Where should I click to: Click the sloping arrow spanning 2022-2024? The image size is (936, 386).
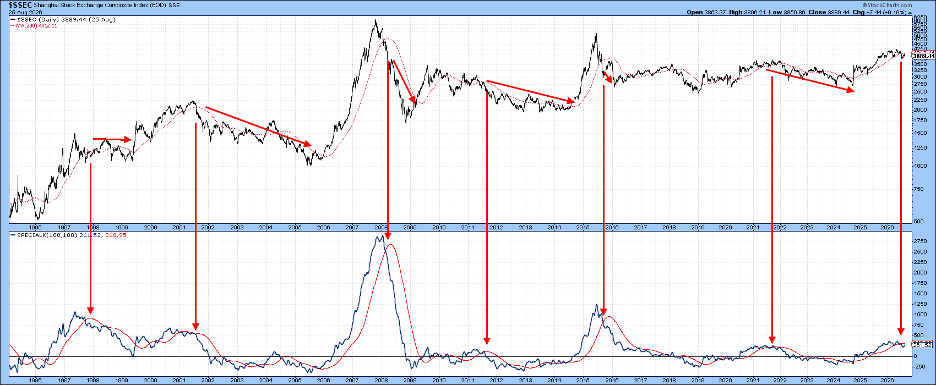[x=811, y=81]
